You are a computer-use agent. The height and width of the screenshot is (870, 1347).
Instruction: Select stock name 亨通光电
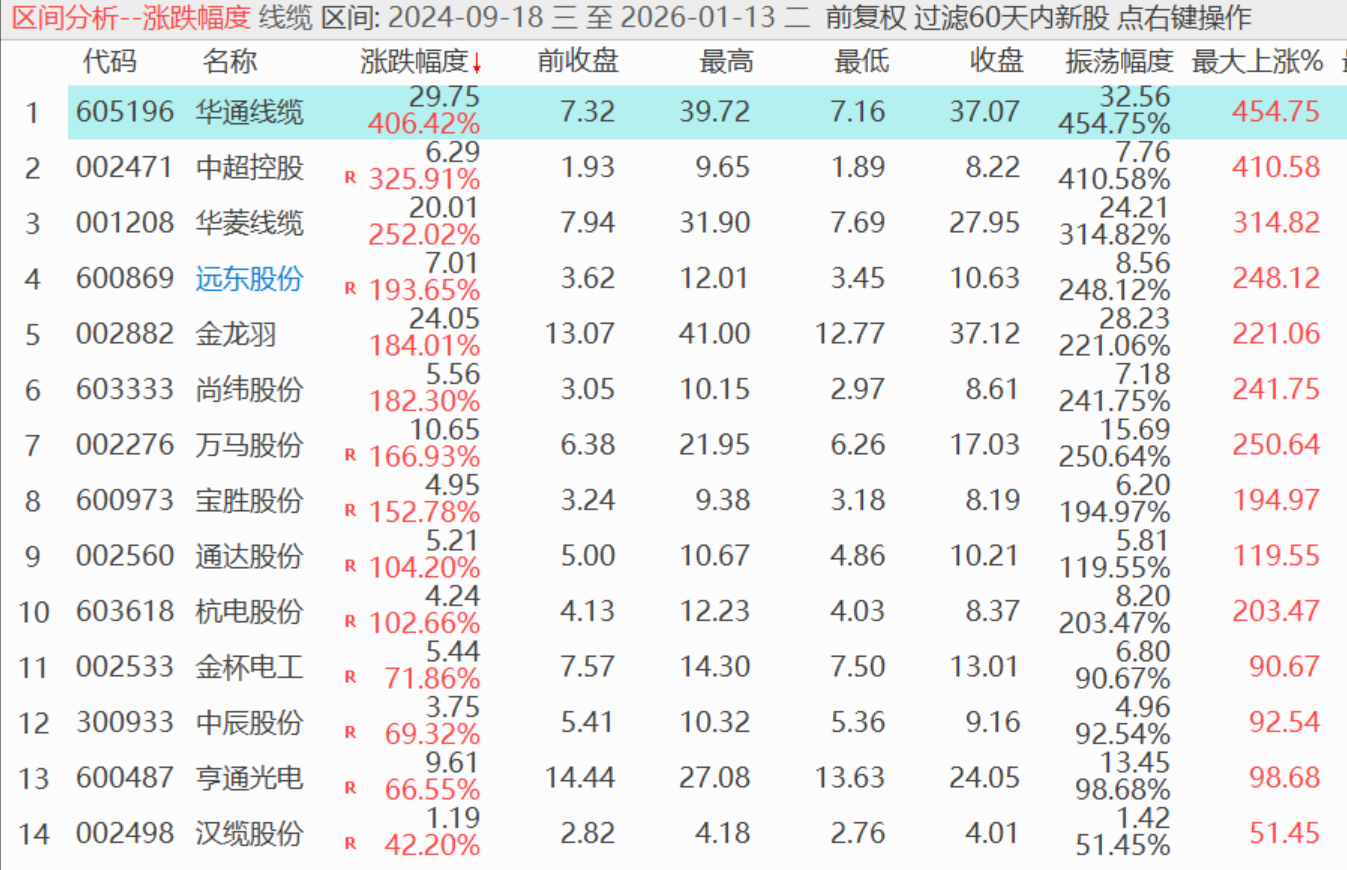(249, 777)
